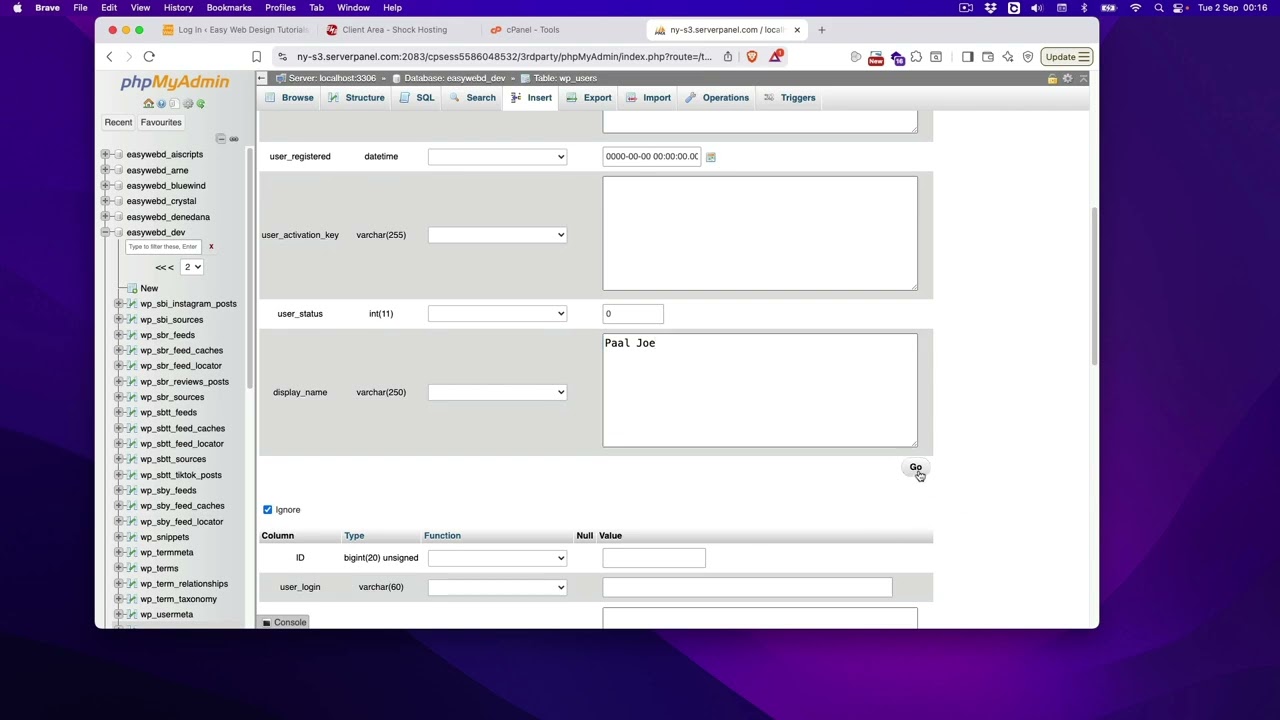Open Brave Rewards triangle icon
This screenshot has height=720, width=1280.
pos(775,57)
